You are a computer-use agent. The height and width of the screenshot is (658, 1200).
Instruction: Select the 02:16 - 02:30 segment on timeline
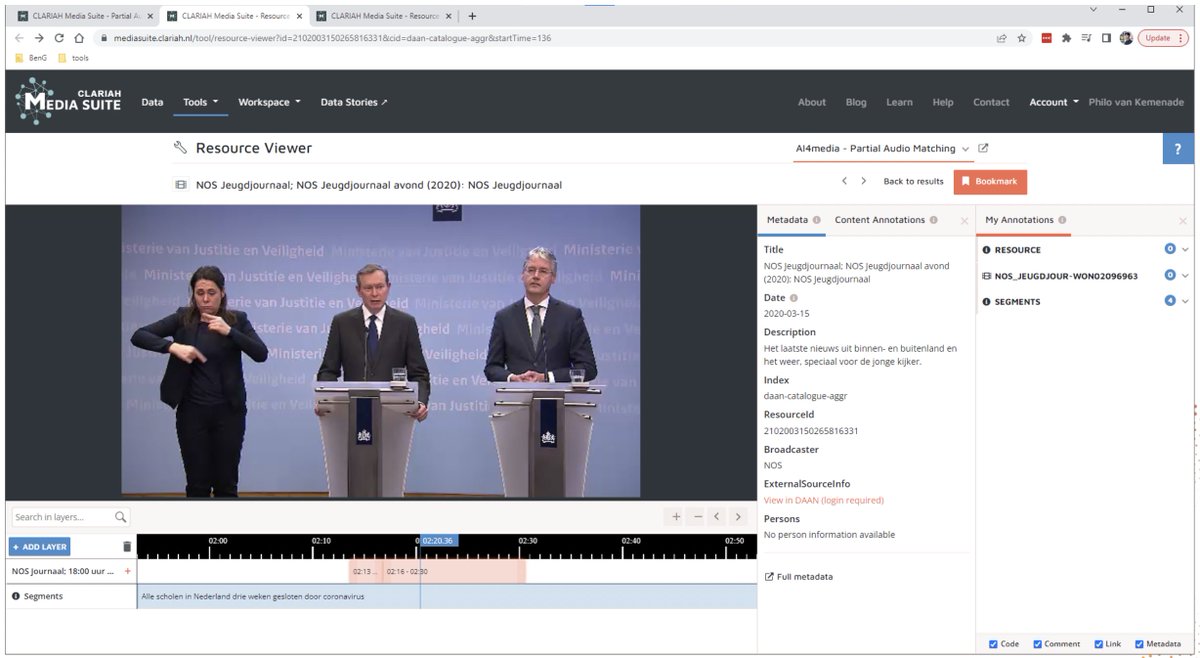(454, 571)
